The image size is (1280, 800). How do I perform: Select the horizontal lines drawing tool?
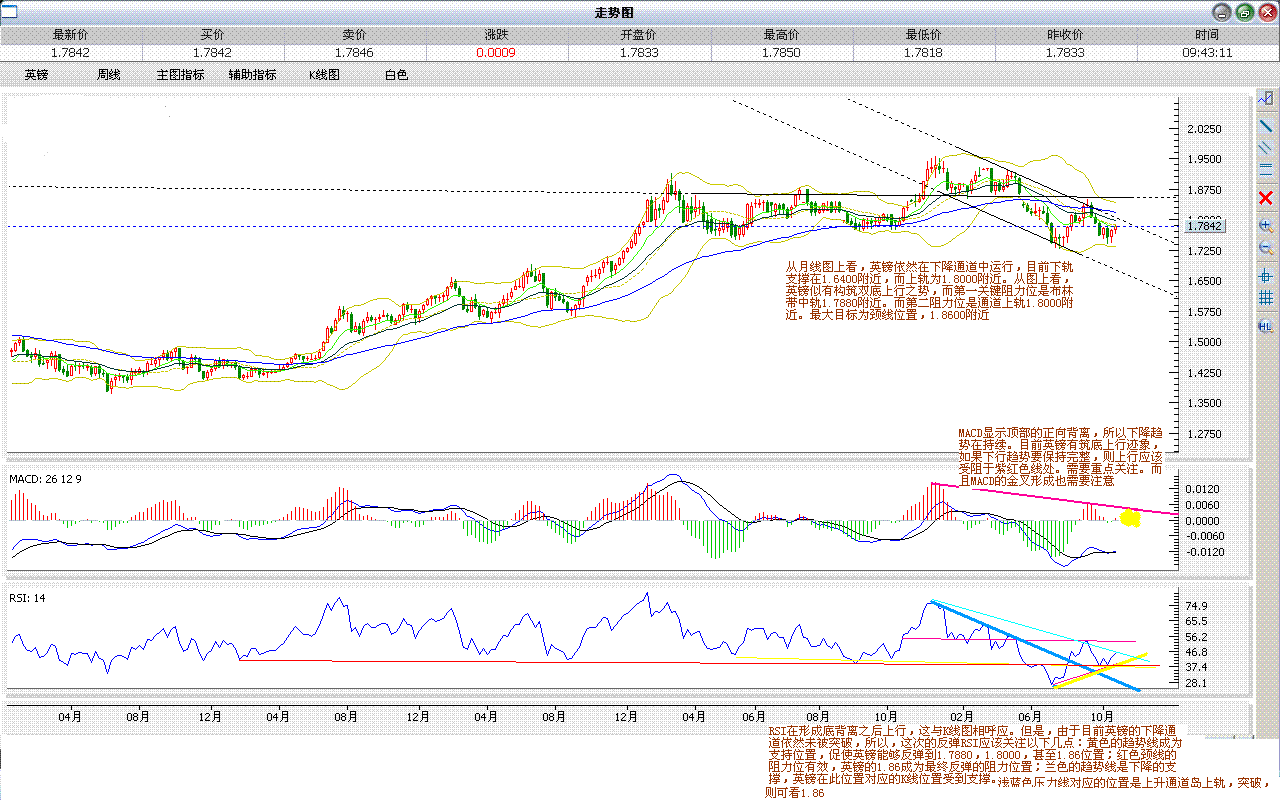[x=1266, y=171]
